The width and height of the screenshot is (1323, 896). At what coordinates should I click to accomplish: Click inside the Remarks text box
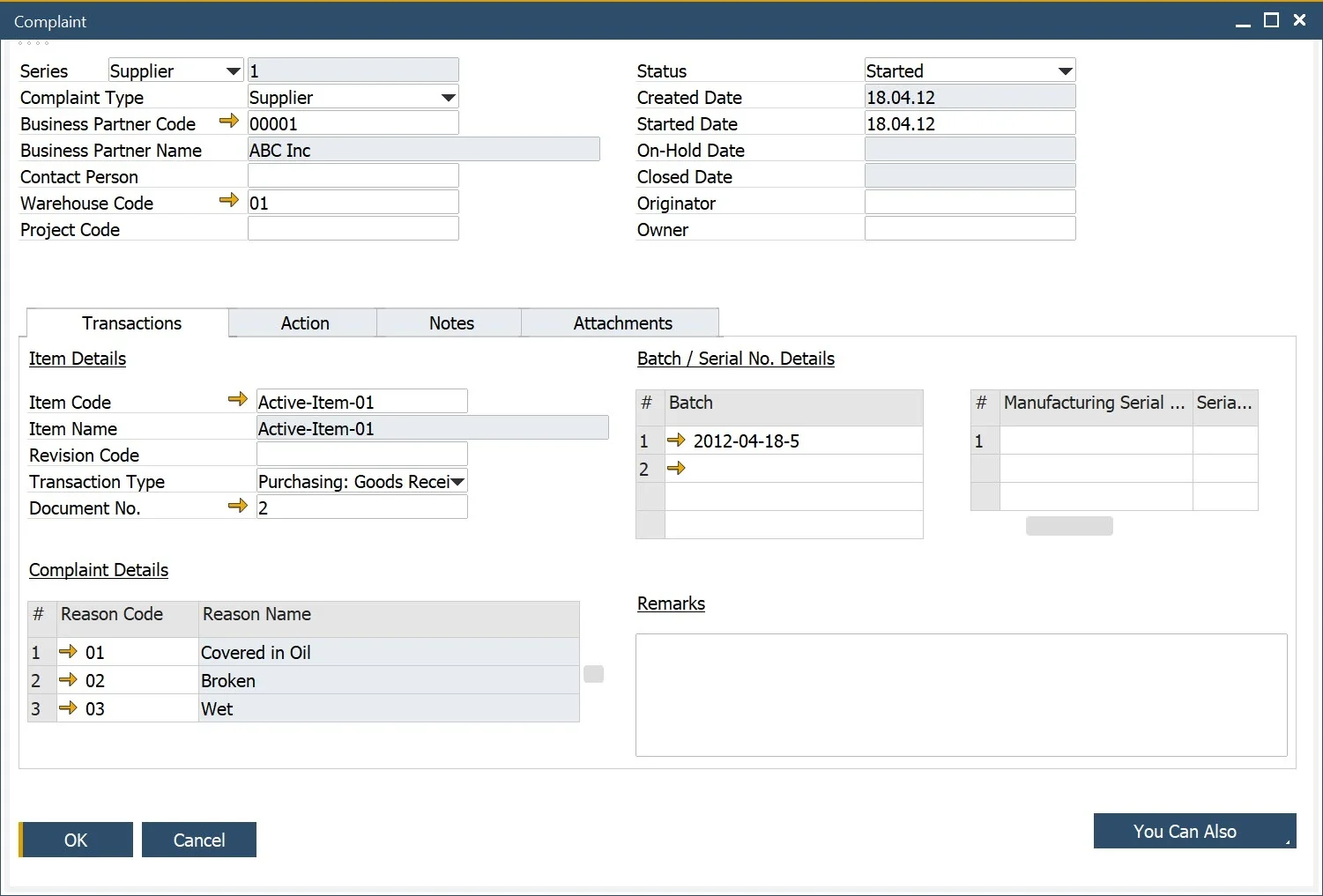[x=961, y=694]
